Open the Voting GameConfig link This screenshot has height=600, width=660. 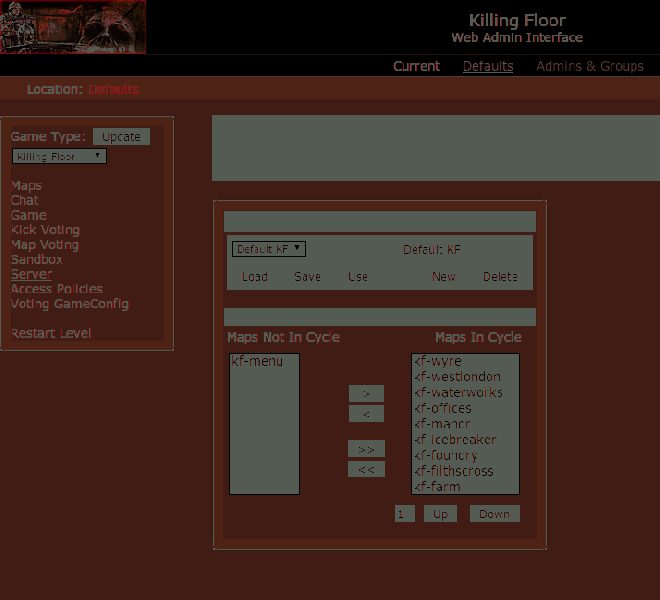pos(70,304)
